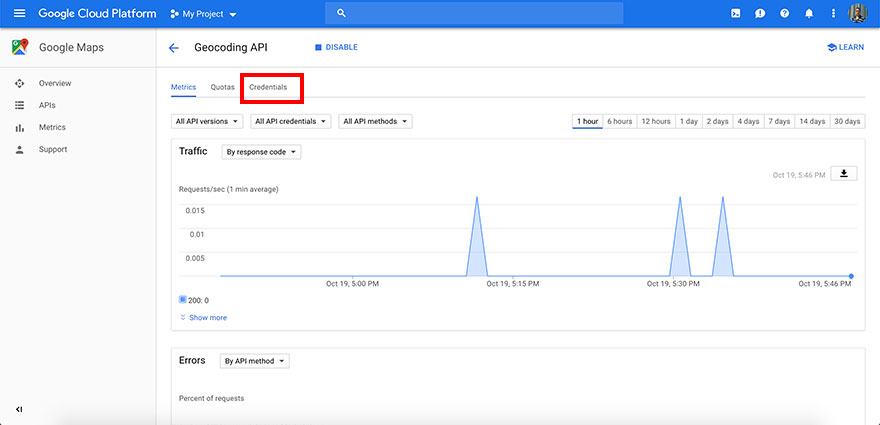Select the 2 days time range
This screenshot has width=880, height=425.
pyautogui.click(x=717, y=121)
